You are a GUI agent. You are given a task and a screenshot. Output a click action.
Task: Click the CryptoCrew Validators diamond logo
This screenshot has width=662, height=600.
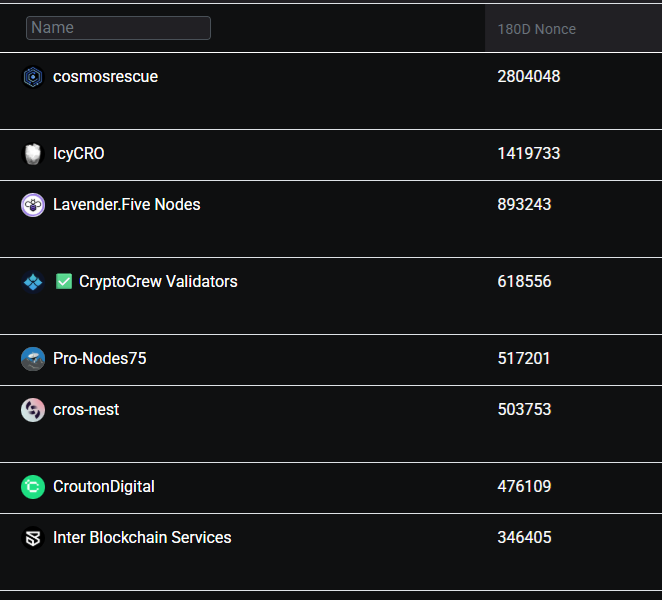pos(33,282)
